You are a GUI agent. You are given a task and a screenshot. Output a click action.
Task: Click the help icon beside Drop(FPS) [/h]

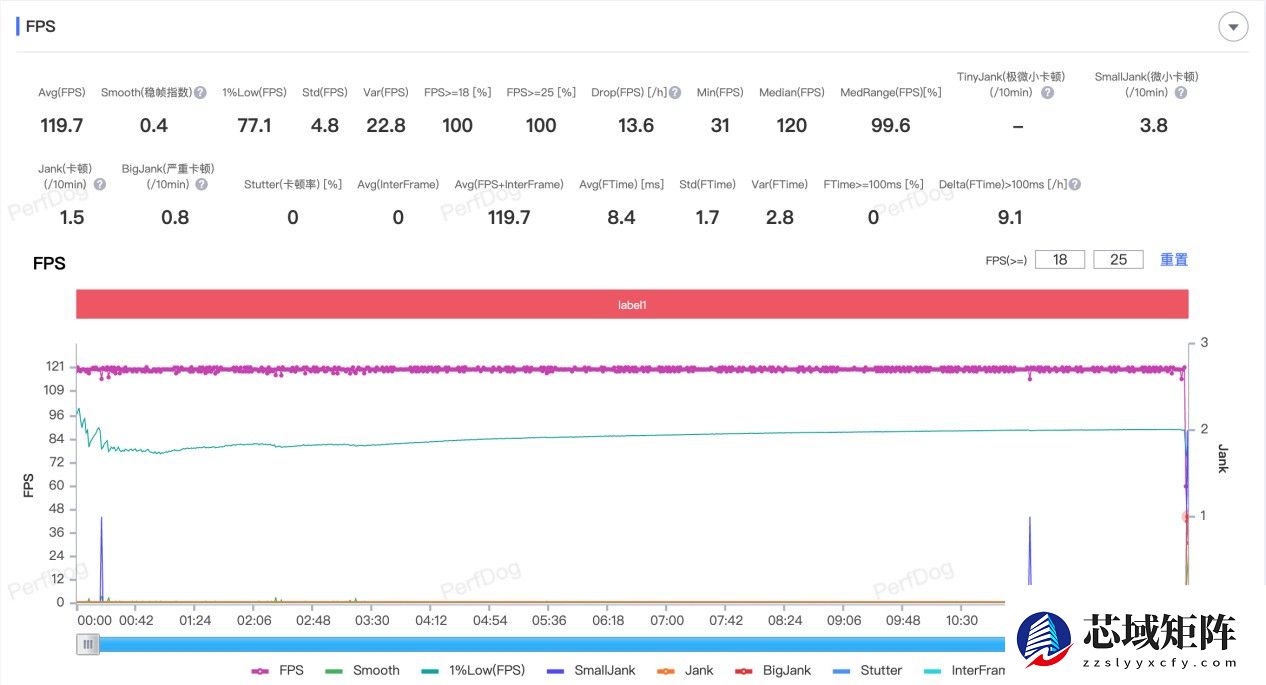pos(675,93)
